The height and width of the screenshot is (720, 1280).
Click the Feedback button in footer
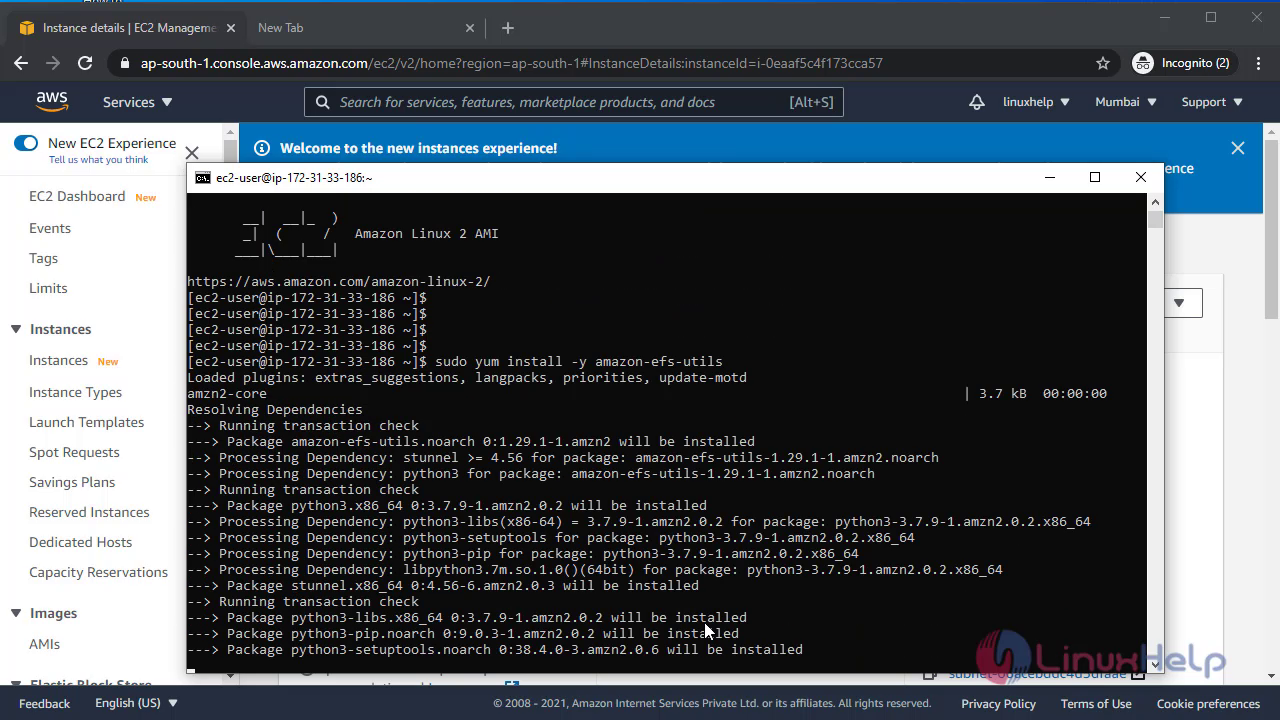[x=44, y=703]
